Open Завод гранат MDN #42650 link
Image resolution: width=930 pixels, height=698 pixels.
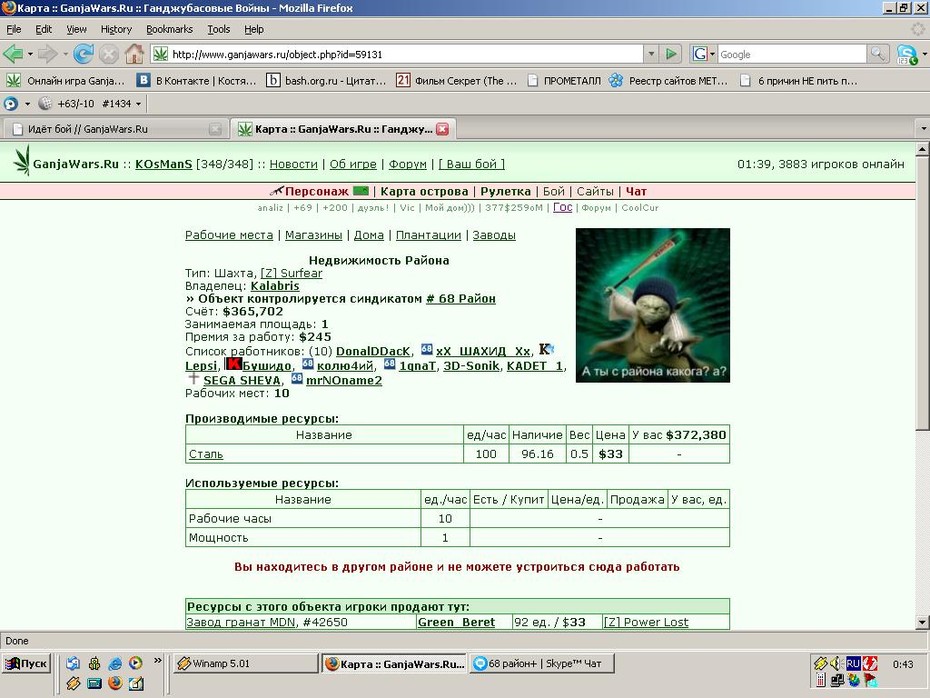pos(267,622)
